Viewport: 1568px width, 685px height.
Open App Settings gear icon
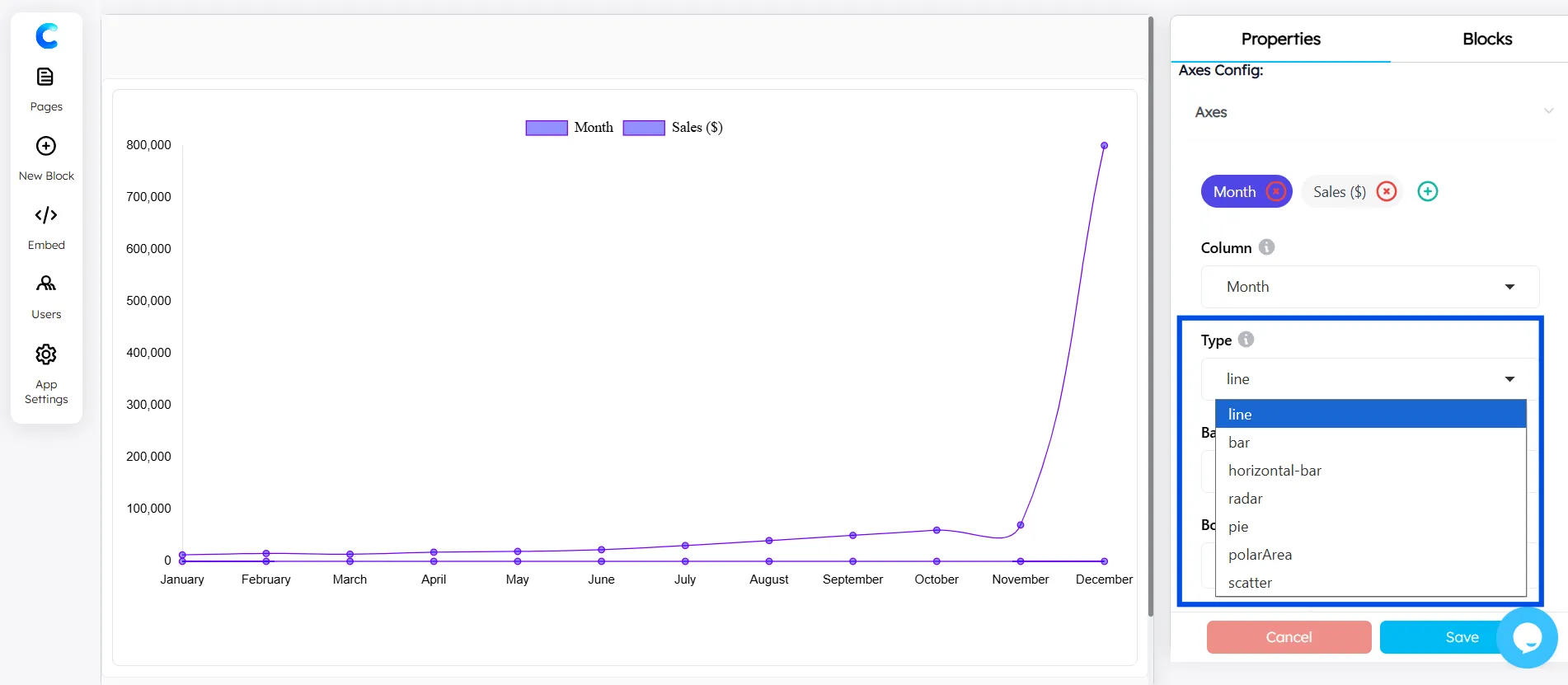[x=46, y=355]
